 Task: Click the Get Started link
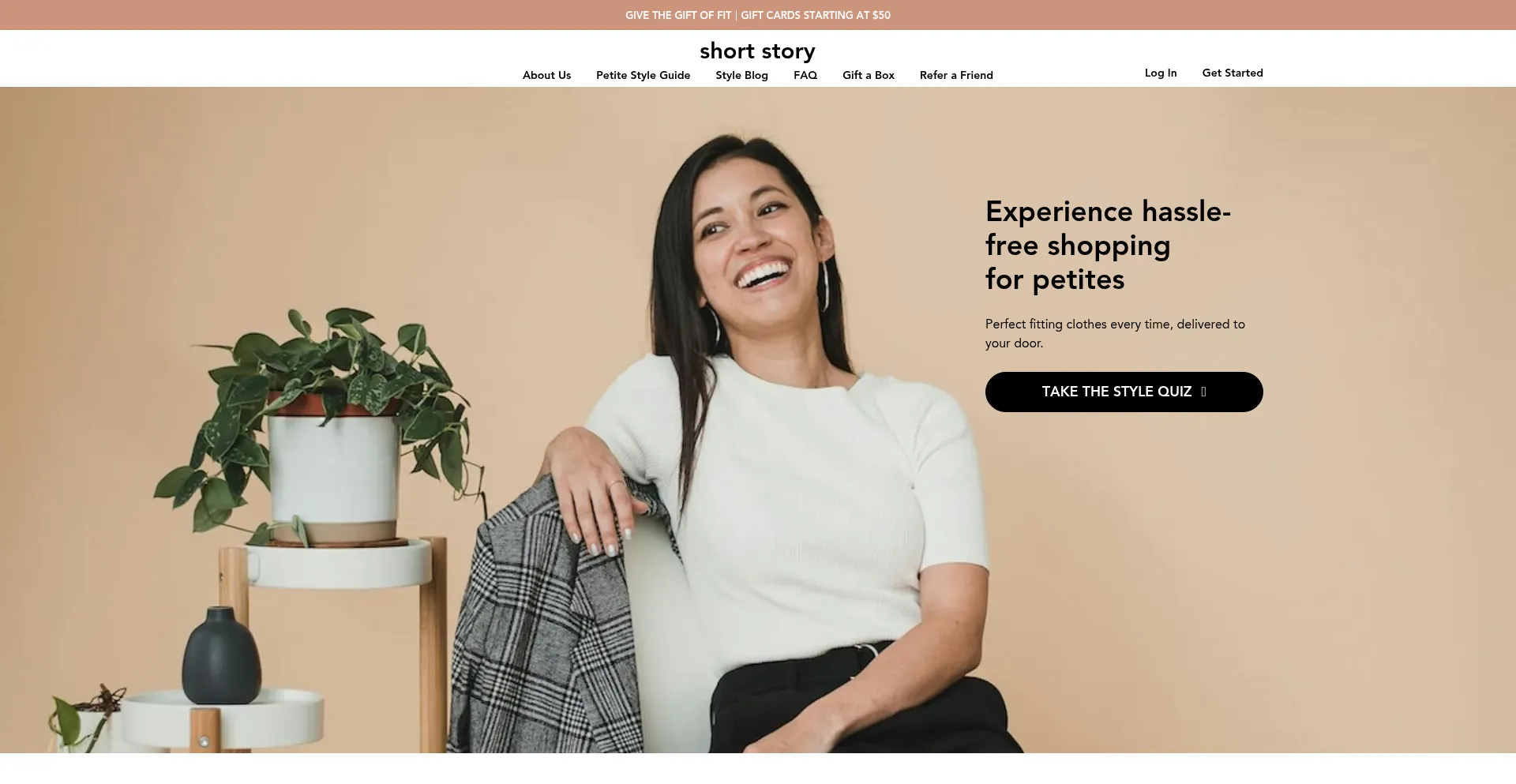(x=1233, y=73)
